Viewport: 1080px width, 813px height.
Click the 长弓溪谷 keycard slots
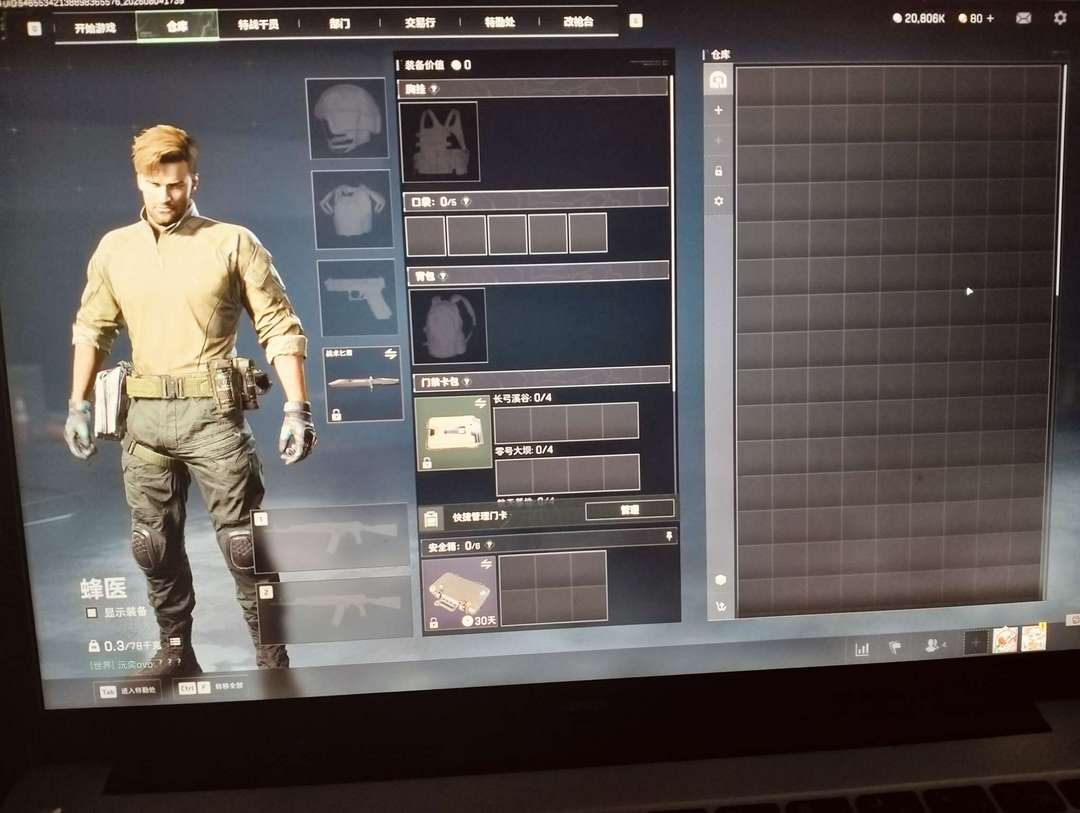coord(566,422)
